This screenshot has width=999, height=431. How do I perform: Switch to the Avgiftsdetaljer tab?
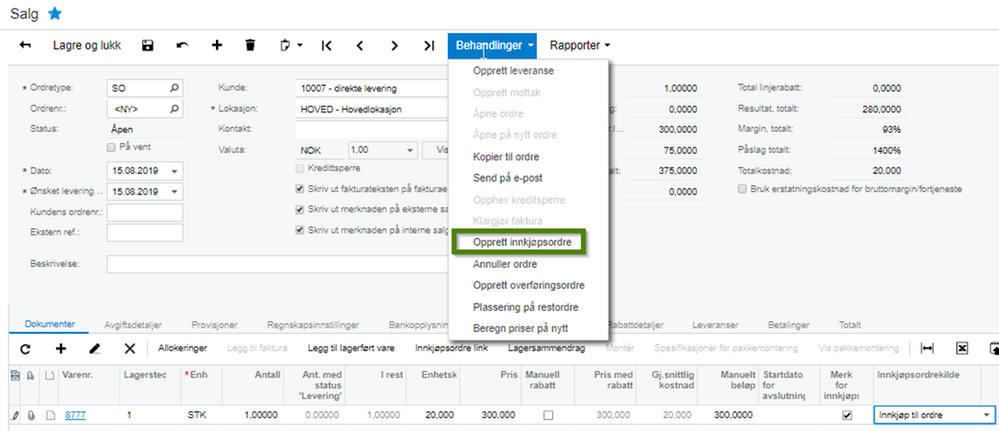tap(133, 324)
